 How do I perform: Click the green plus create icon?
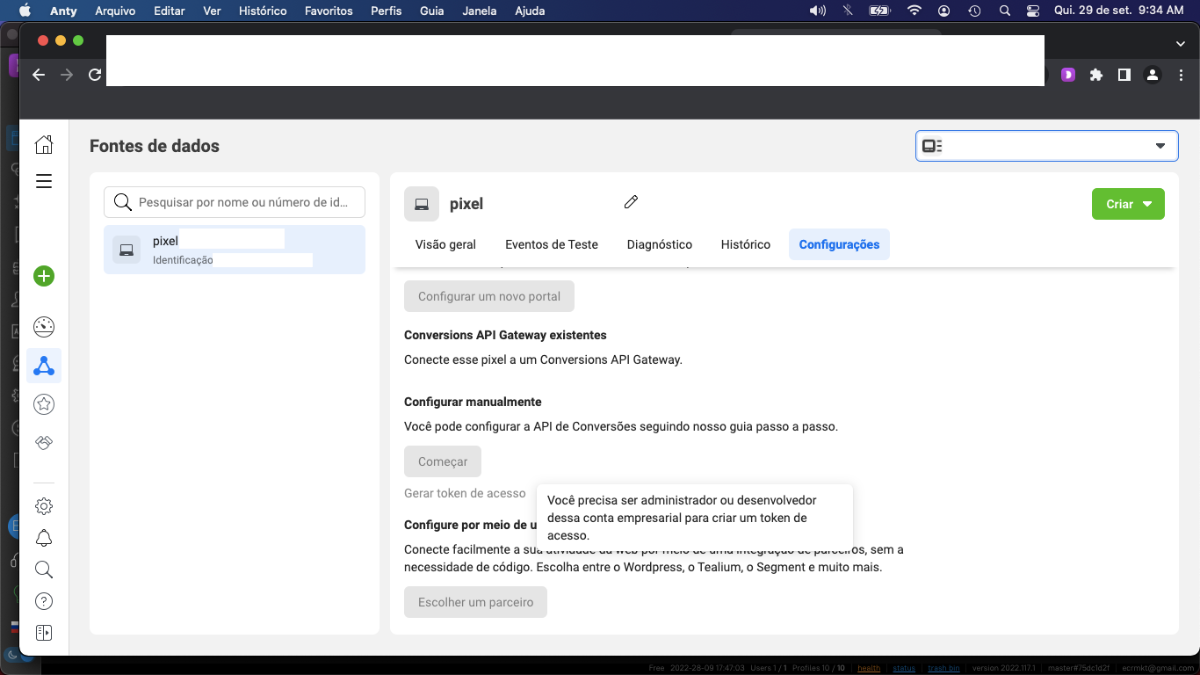pyautogui.click(x=44, y=276)
